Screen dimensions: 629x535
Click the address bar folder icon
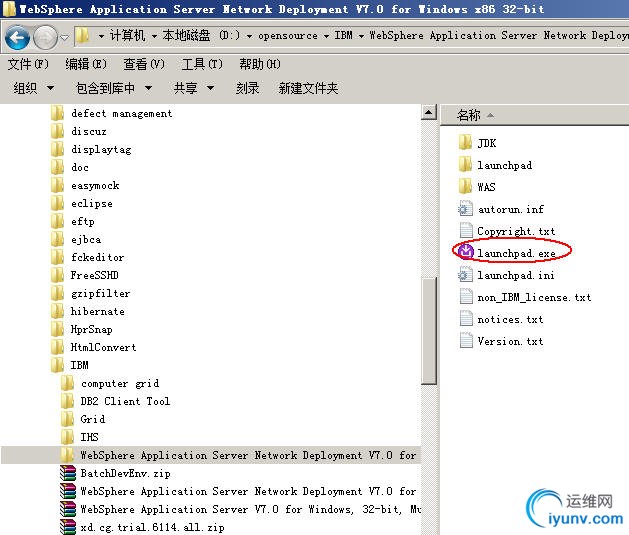click(x=83, y=36)
